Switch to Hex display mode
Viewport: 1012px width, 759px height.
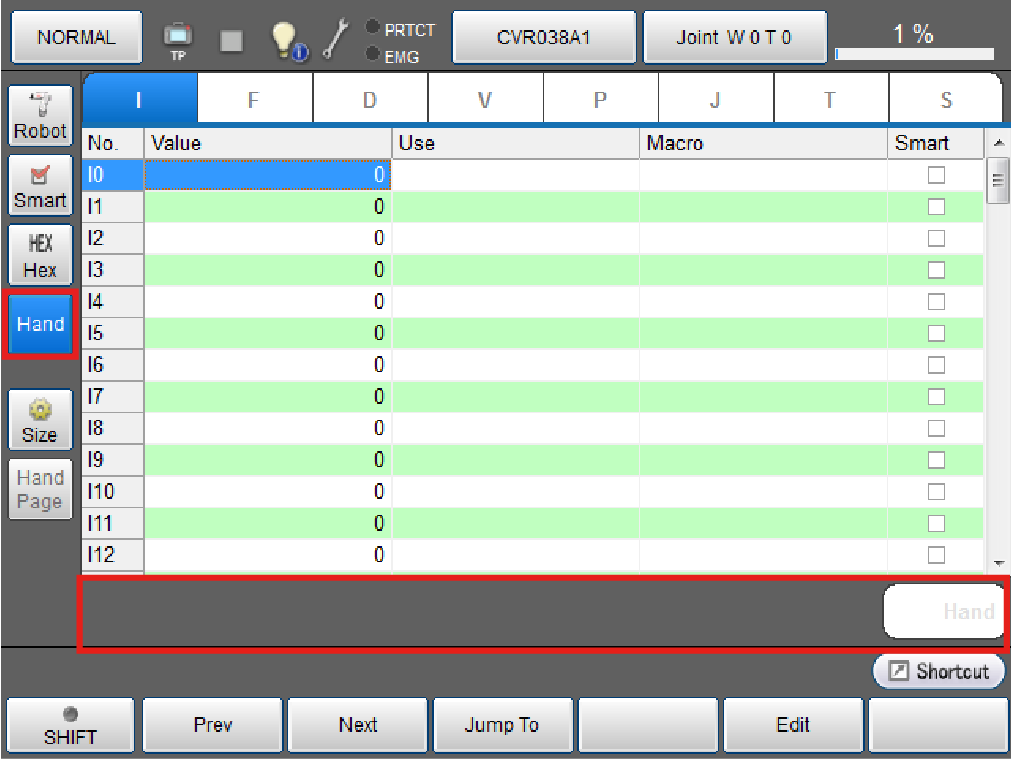pos(40,255)
